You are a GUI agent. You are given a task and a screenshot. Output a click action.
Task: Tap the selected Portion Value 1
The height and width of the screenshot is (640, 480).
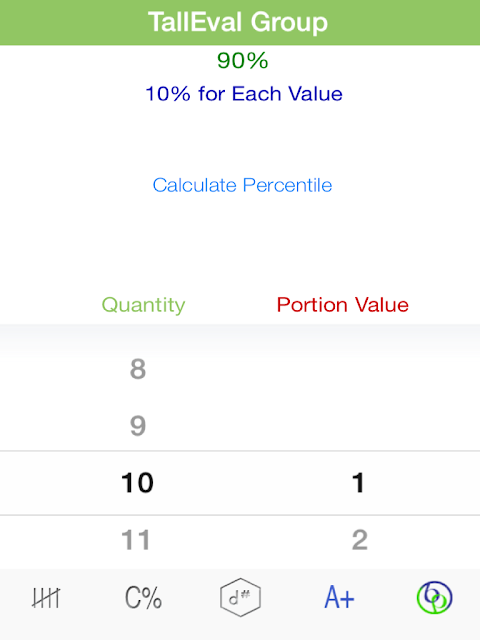(358, 482)
